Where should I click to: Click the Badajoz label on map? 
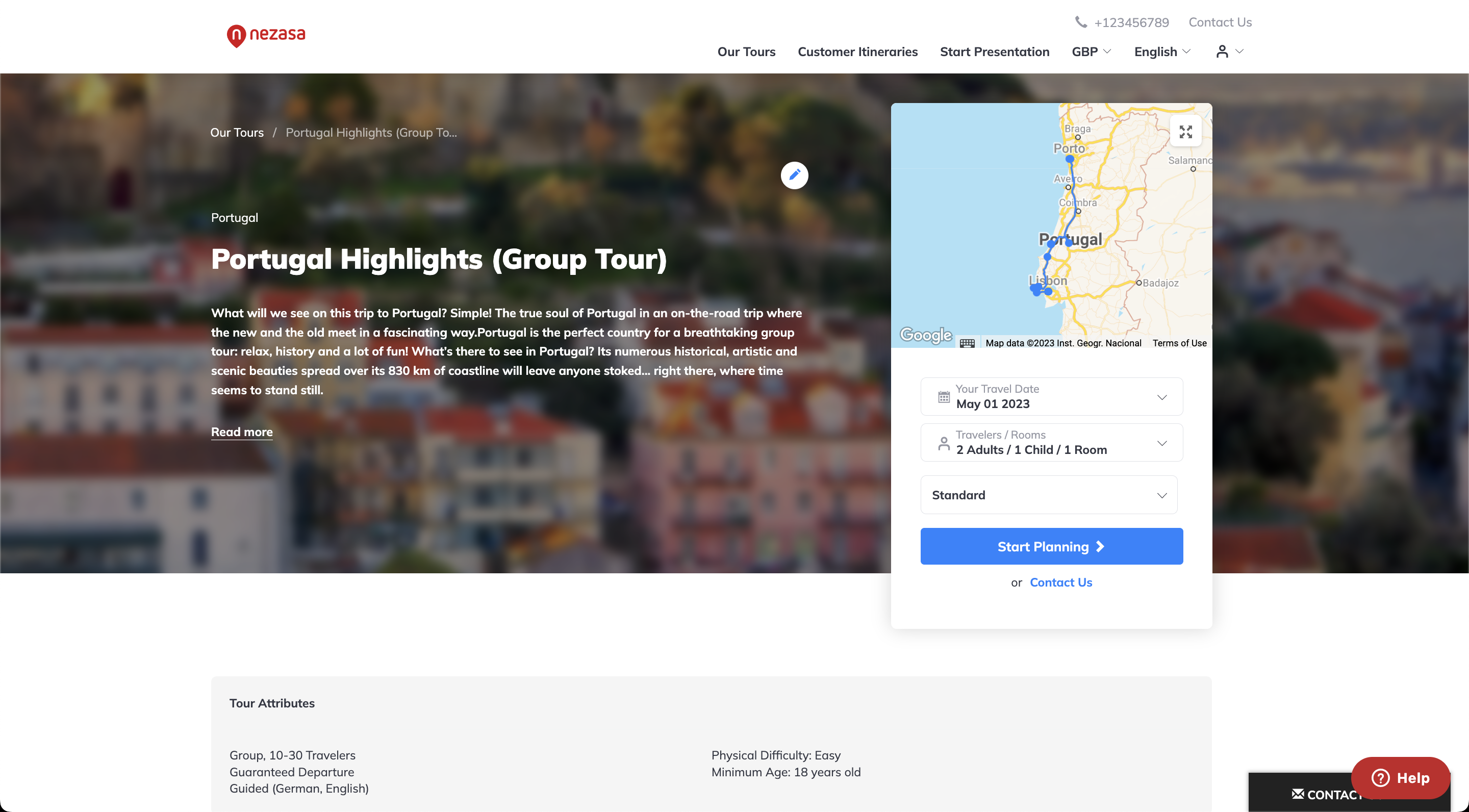1160,283
